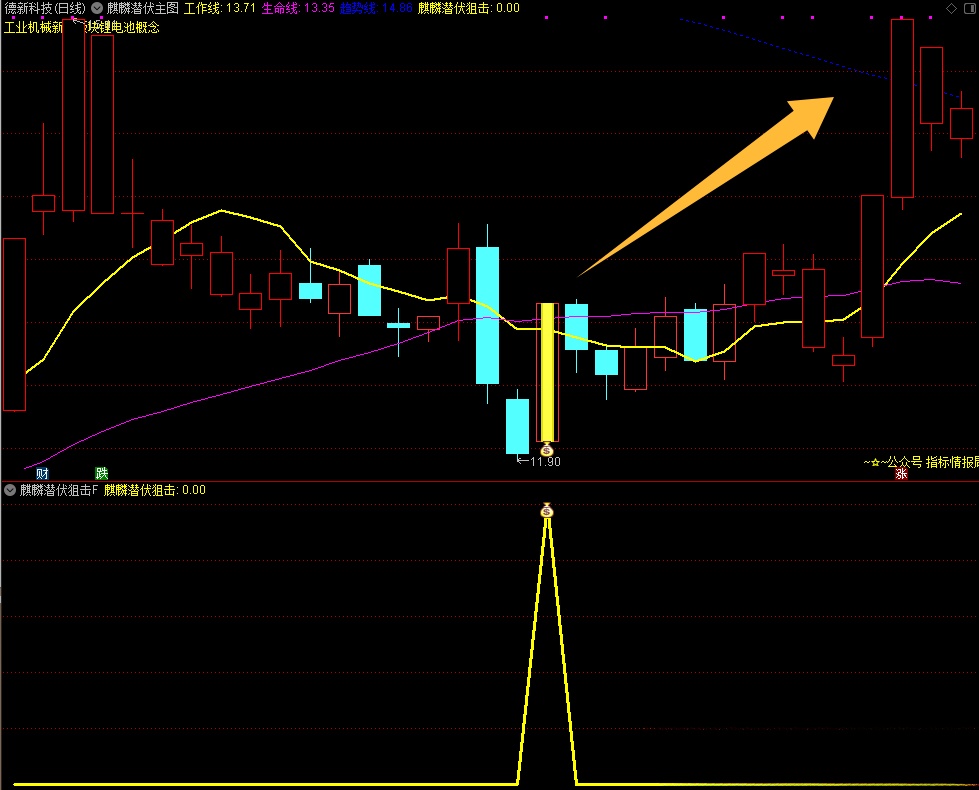Expand the 麒麟潜伏狙击F sub-chart dropdown arrow
The image size is (979, 790).
tap(10, 490)
